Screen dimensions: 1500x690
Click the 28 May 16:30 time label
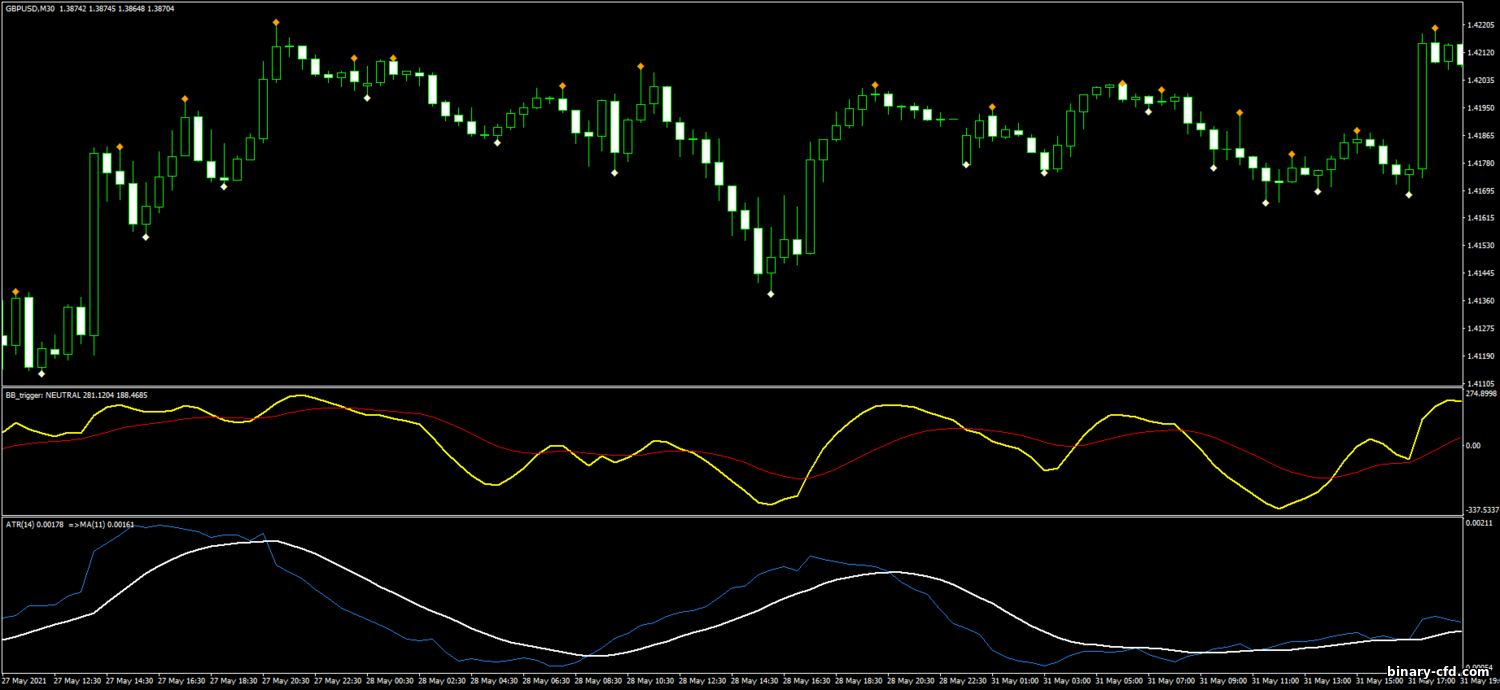[x=806, y=681]
